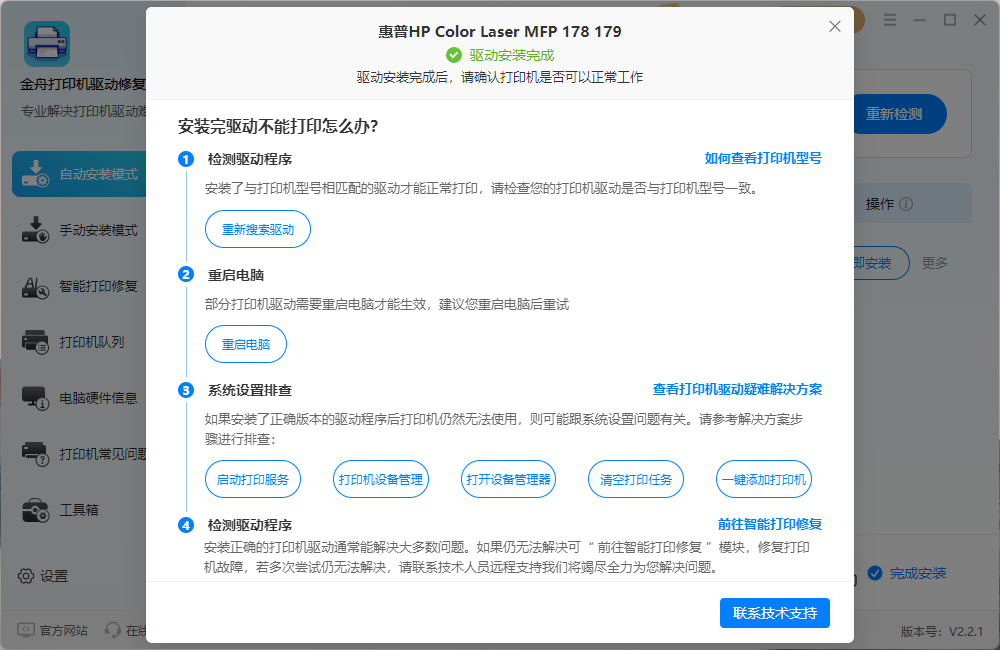The height and width of the screenshot is (650, 1000).
Task: Click 重启电脑 button
Action: click(246, 344)
